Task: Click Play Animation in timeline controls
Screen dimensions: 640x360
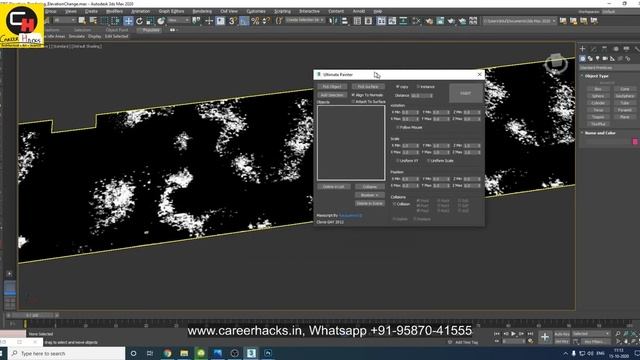Action: (513, 334)
